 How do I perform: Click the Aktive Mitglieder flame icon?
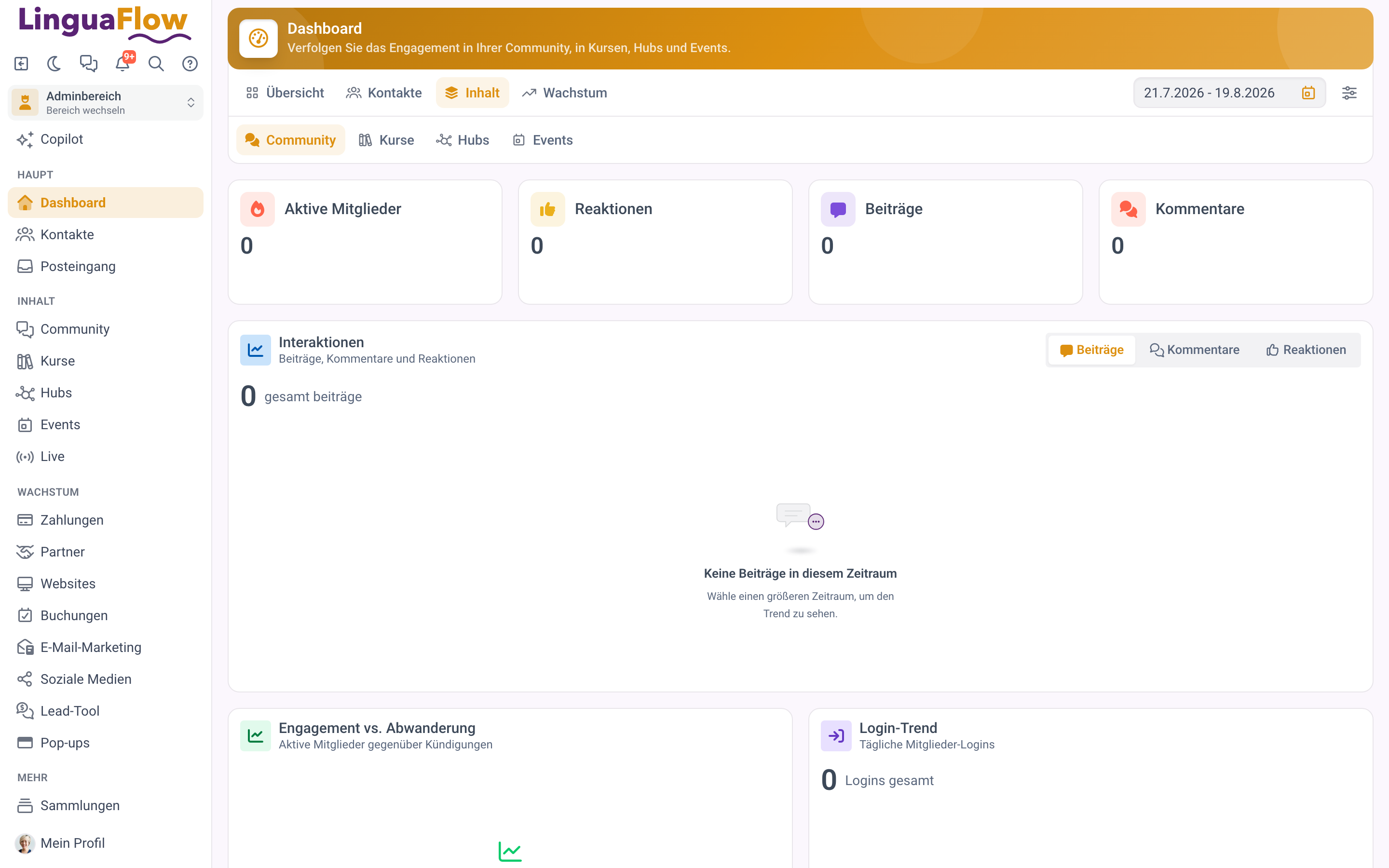click(x=258, y=210)
